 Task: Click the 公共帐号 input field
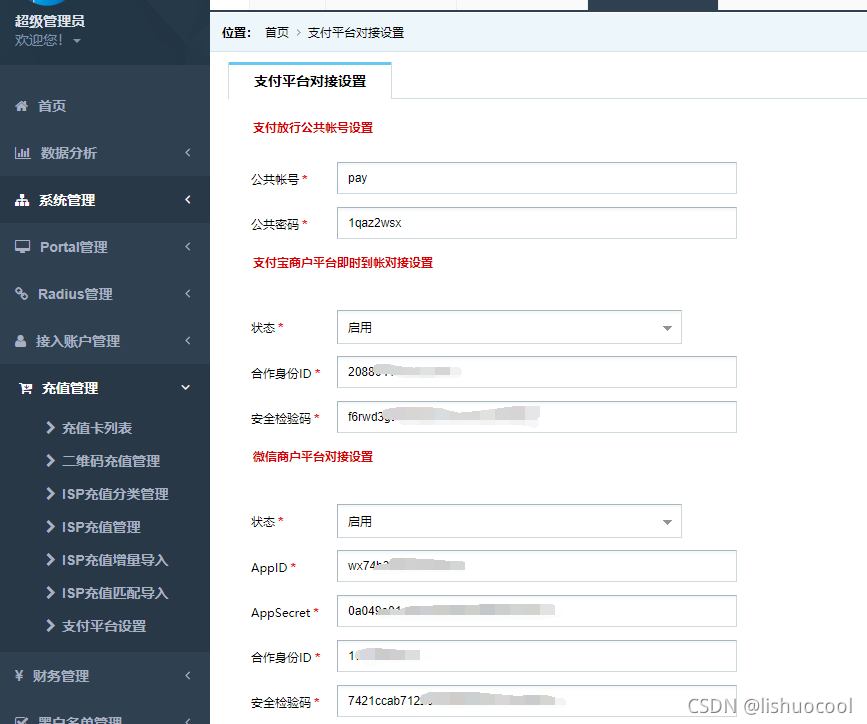(x=537, y=178)
